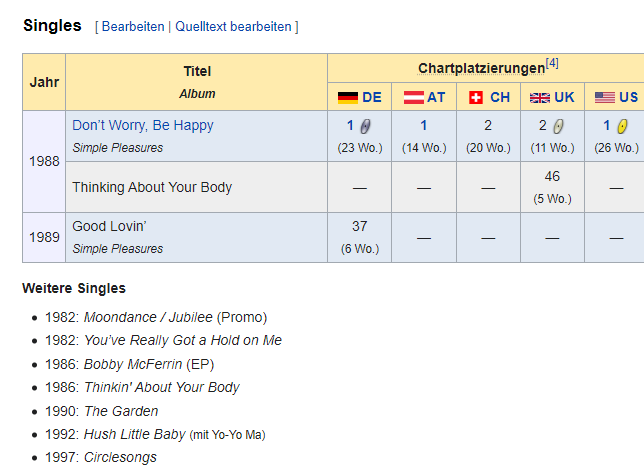Click the number 1 position in AT column
Image resolution: width=644 pixels, height=473 pixels.
coord(423,125)
